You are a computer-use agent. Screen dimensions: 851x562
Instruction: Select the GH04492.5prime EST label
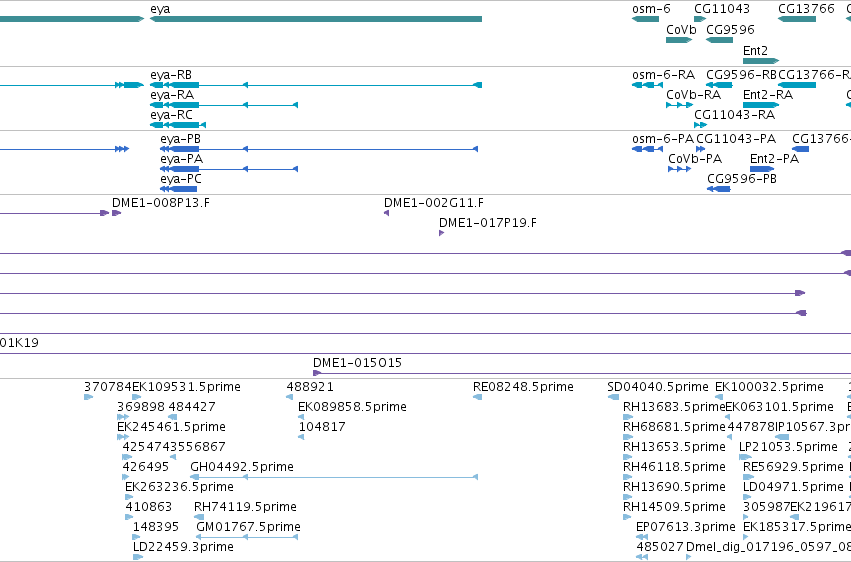242,467
